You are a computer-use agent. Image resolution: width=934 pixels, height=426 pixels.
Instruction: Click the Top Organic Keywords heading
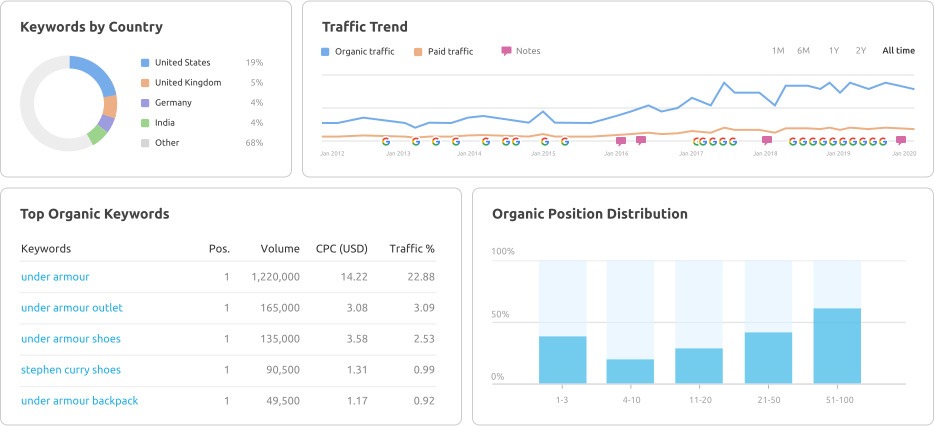pos(95,214)
